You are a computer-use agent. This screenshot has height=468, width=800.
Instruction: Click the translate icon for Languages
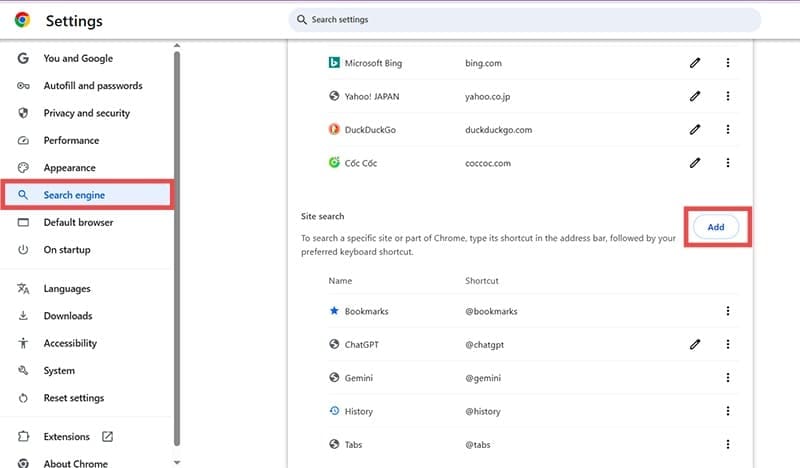tap(23, 289)
